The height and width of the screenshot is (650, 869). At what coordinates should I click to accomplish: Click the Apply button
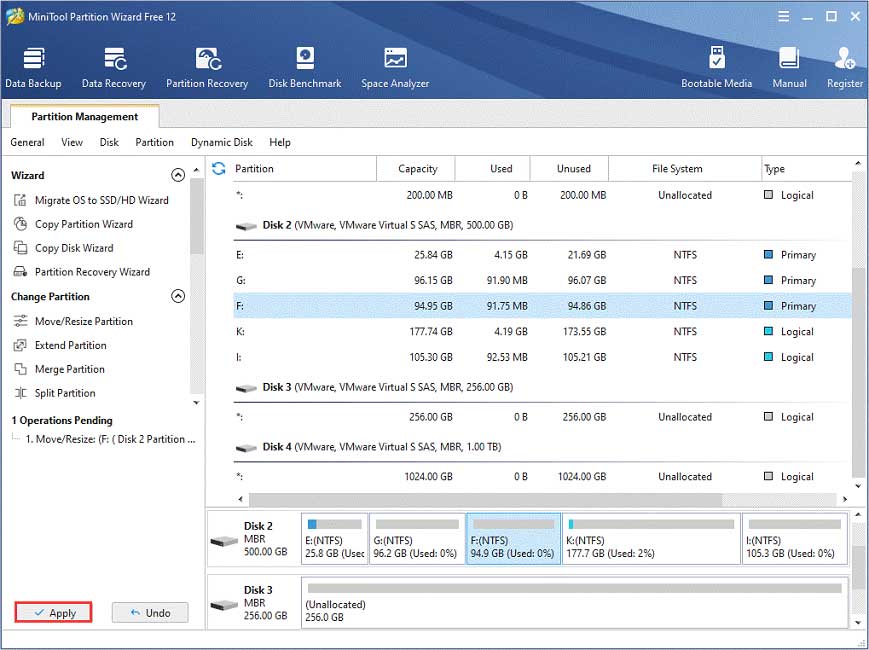pos(54,612)
